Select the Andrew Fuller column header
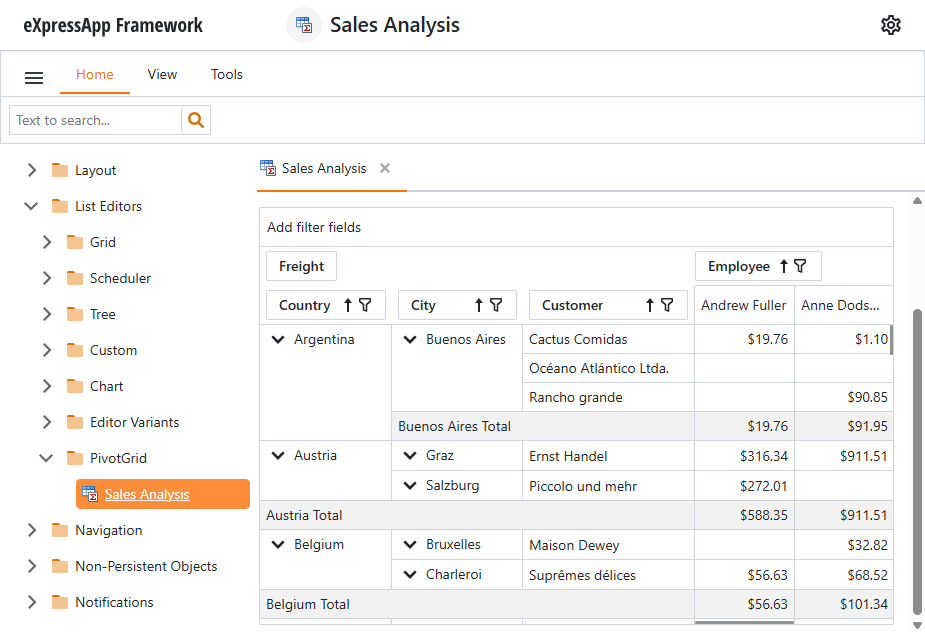 tap(744, 305)
